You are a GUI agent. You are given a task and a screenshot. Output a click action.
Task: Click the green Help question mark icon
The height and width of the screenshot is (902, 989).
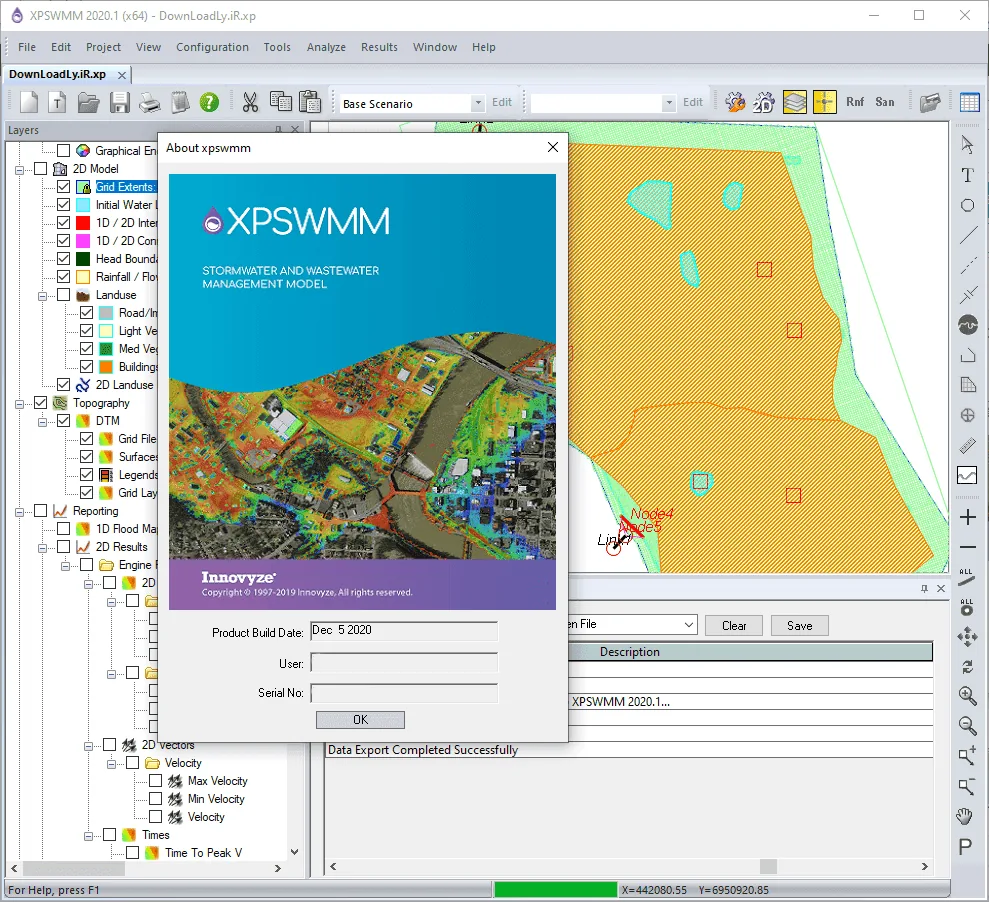pos(209,102)
